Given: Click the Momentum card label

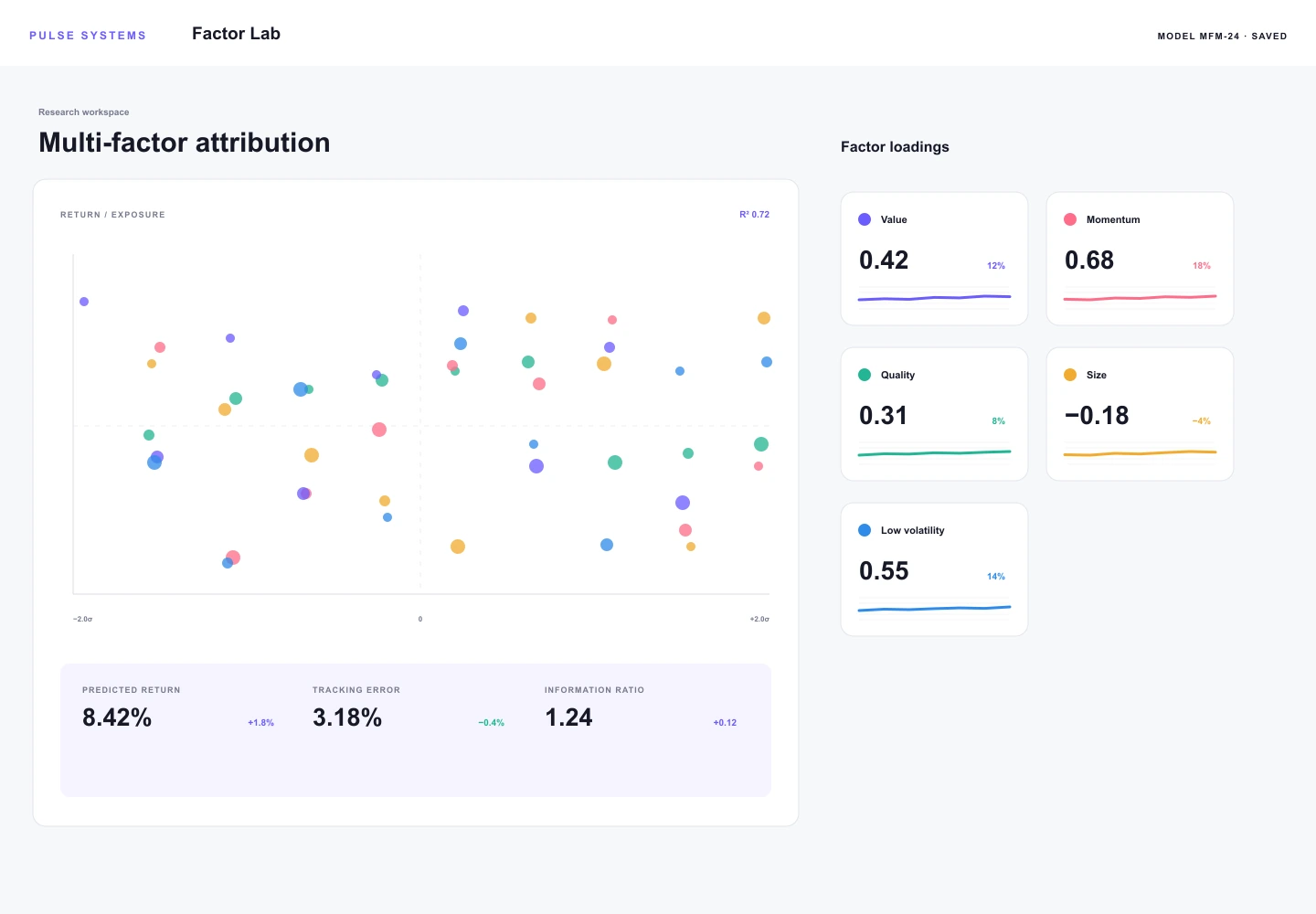Looking at the screenshot, I should (1113, 219).
